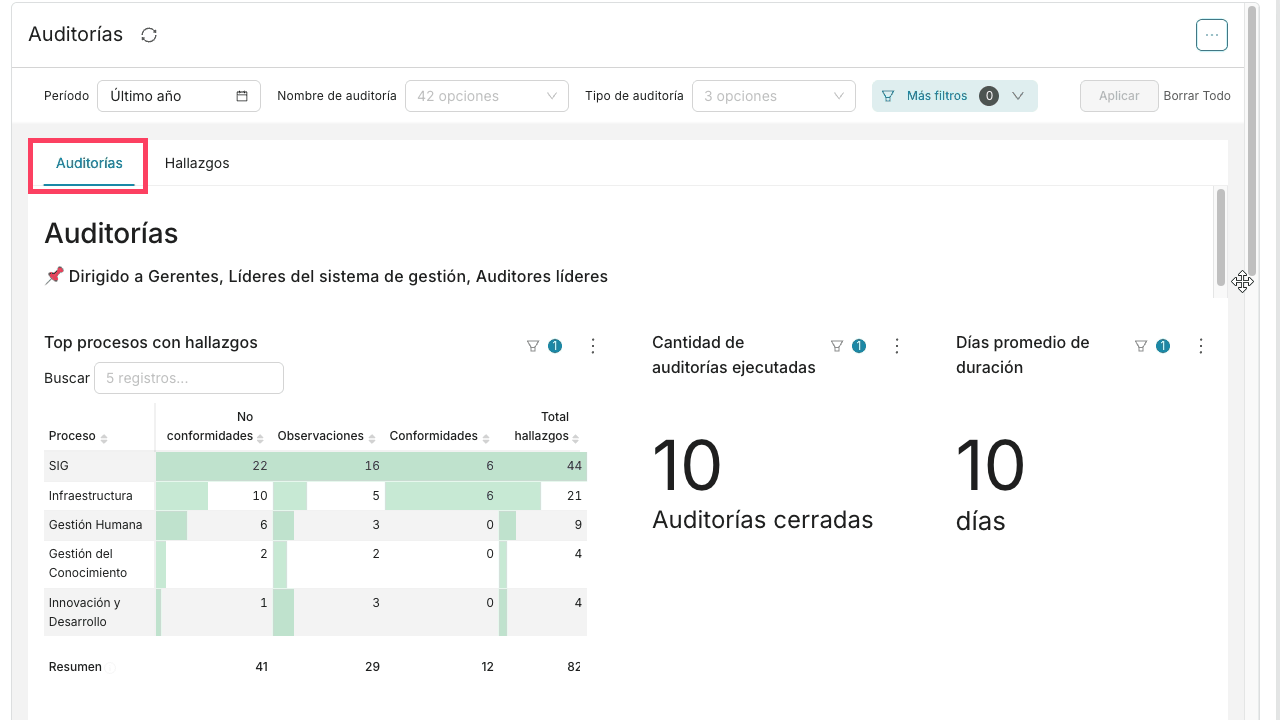The width and height of the screenshot is (1280, 720).
Task: Click filter icon on Top procesos con hallazgos
Action: pyautogui.click(x=533, y=346)
